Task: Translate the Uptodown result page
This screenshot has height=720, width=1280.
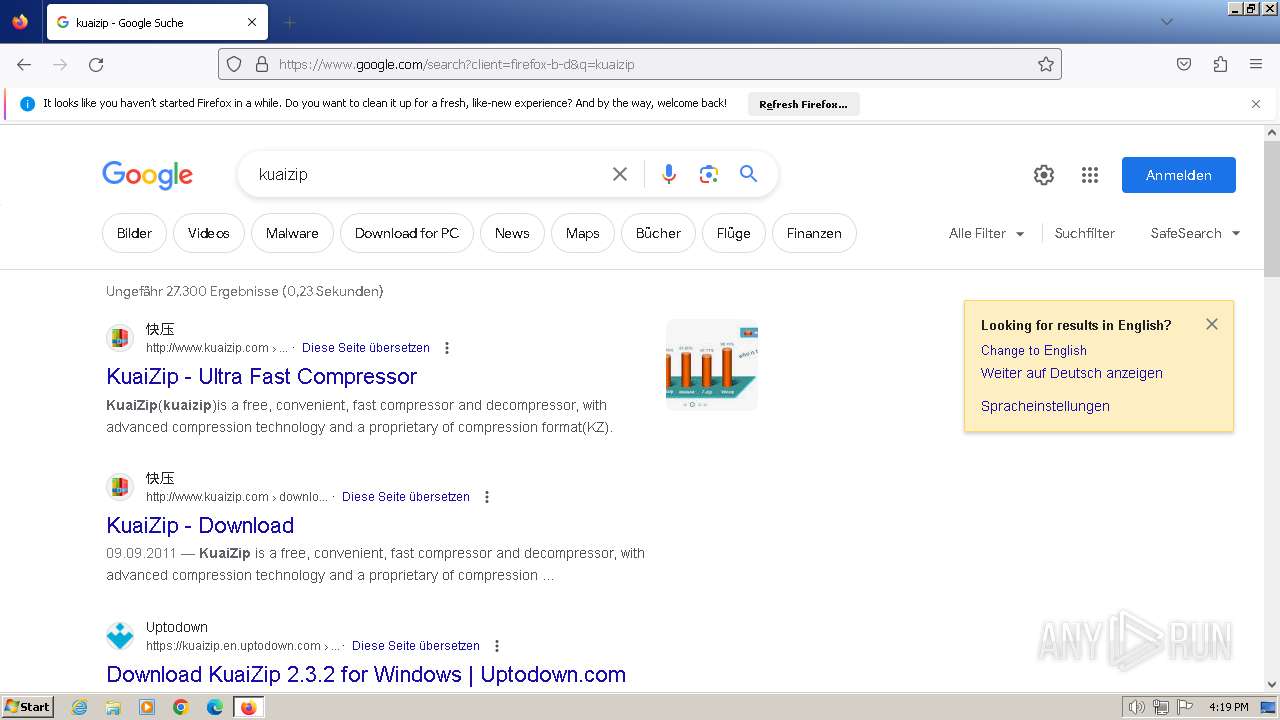Action: (x=416, y=646)
